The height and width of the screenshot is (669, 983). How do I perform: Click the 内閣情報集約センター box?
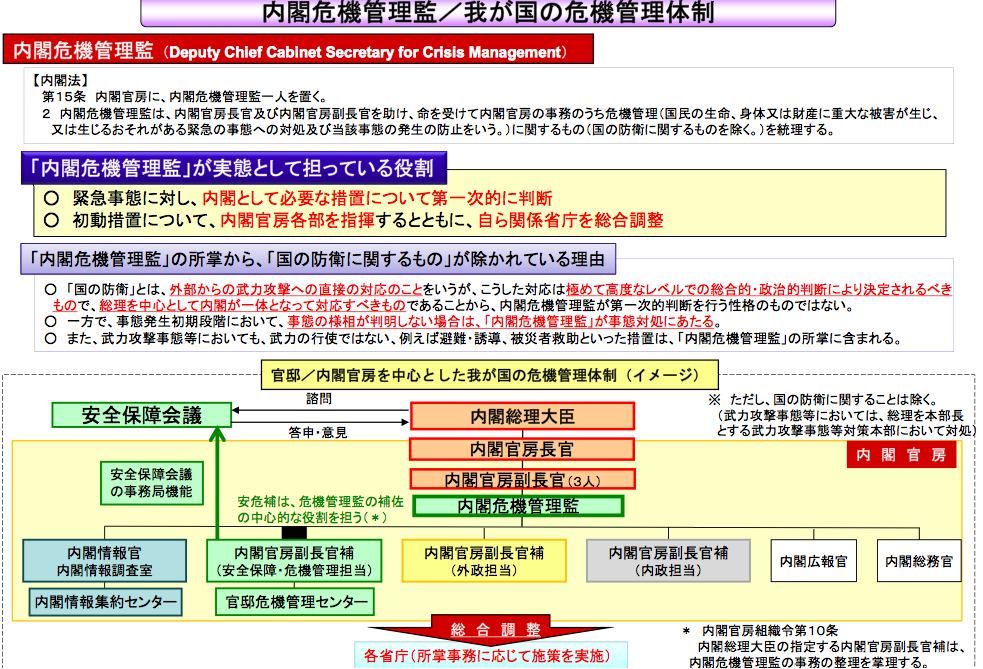pos(107,602)
